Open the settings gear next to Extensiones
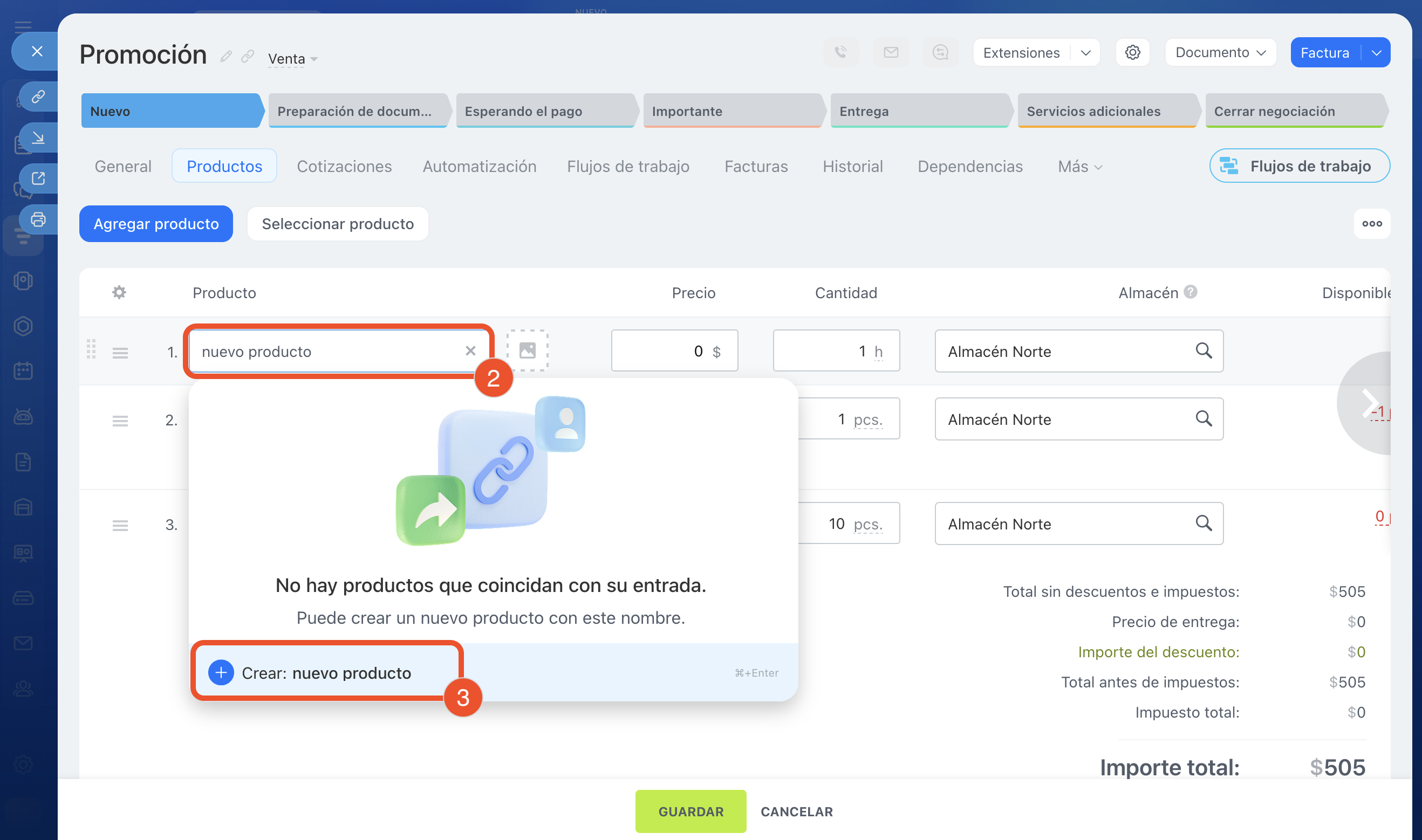This screenshot has height=840, width=1422. pos(1132,53)
